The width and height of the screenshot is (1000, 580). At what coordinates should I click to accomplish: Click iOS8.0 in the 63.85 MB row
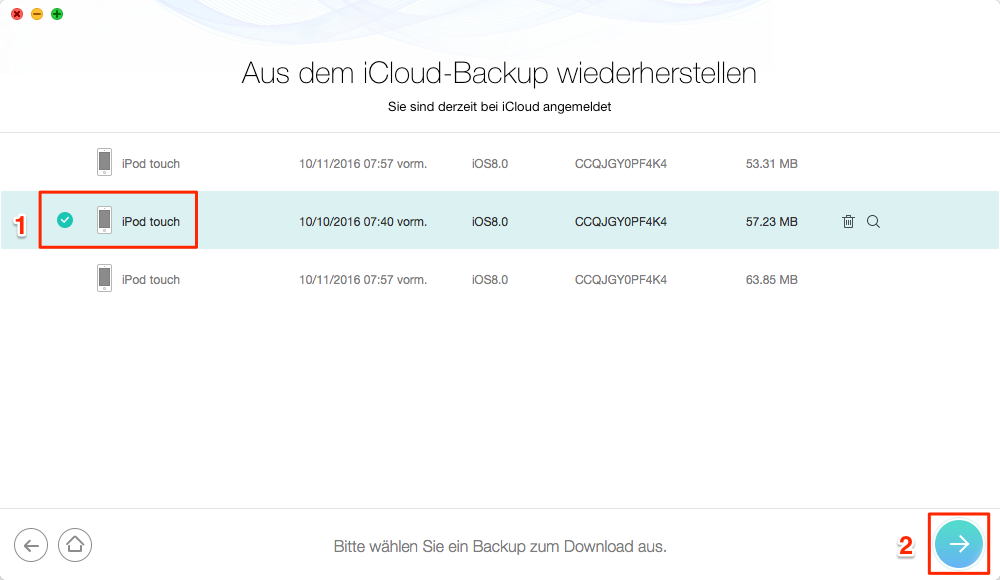pos(490,280)
